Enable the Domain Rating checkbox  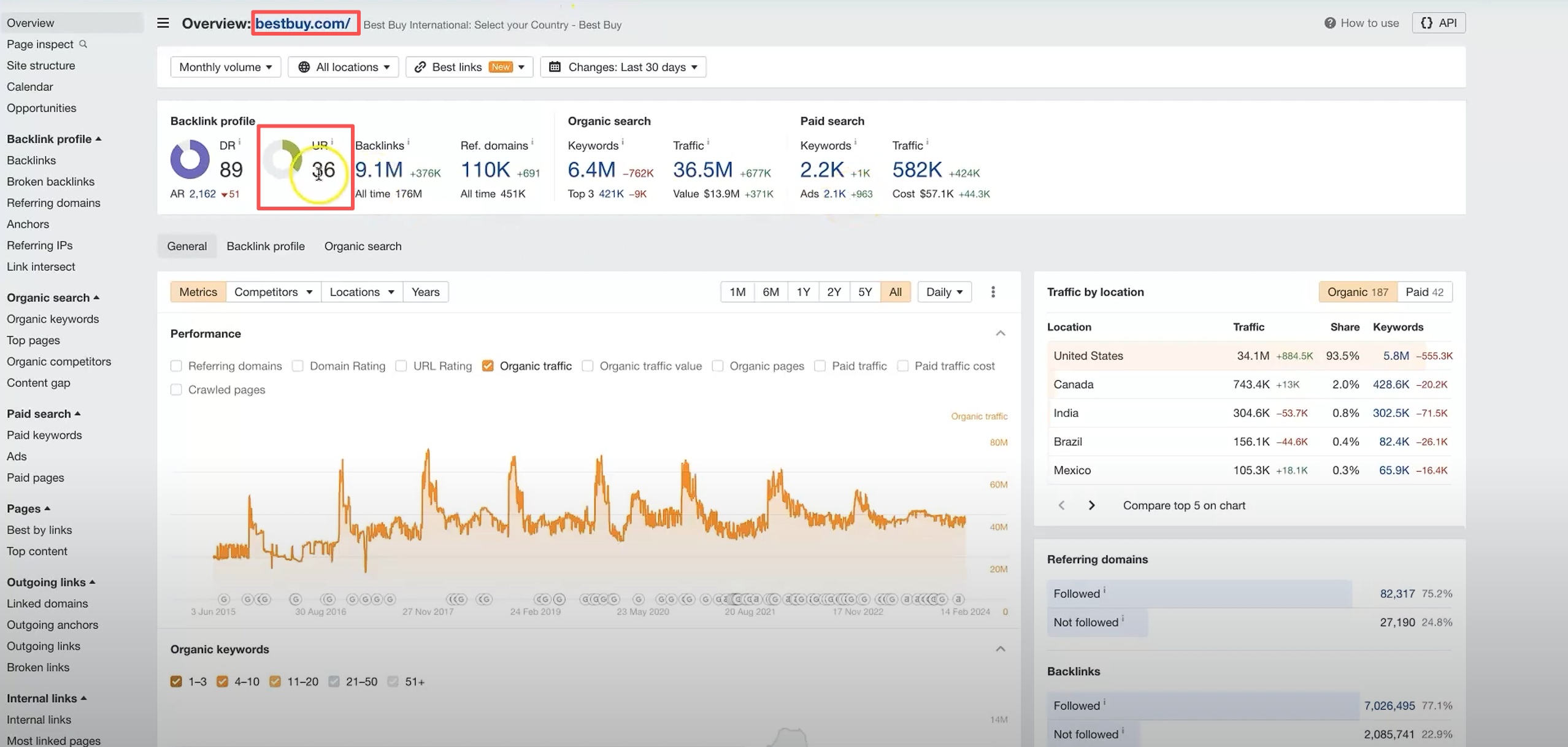[298, 366]
